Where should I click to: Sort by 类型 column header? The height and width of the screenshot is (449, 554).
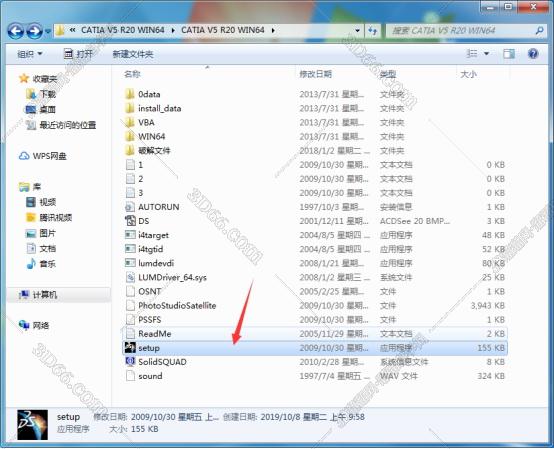coord(388,74)
